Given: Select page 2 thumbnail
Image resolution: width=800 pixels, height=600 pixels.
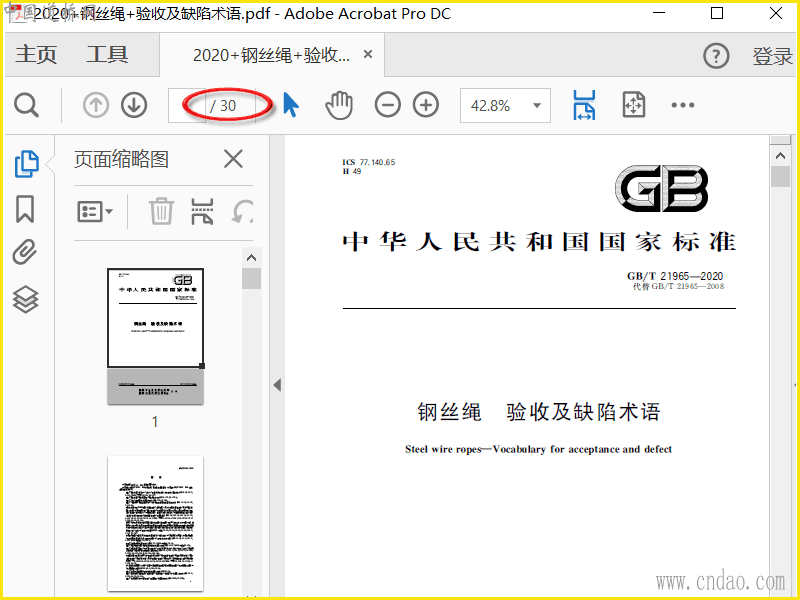Looking at the screenshot, I should (155, 523).
